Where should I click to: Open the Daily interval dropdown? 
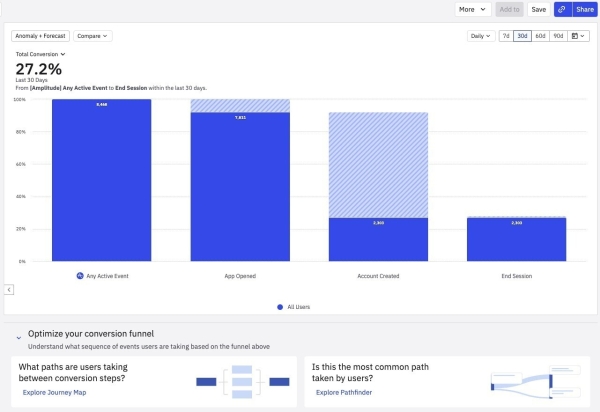pyautogui.click(x=482, y=36)
